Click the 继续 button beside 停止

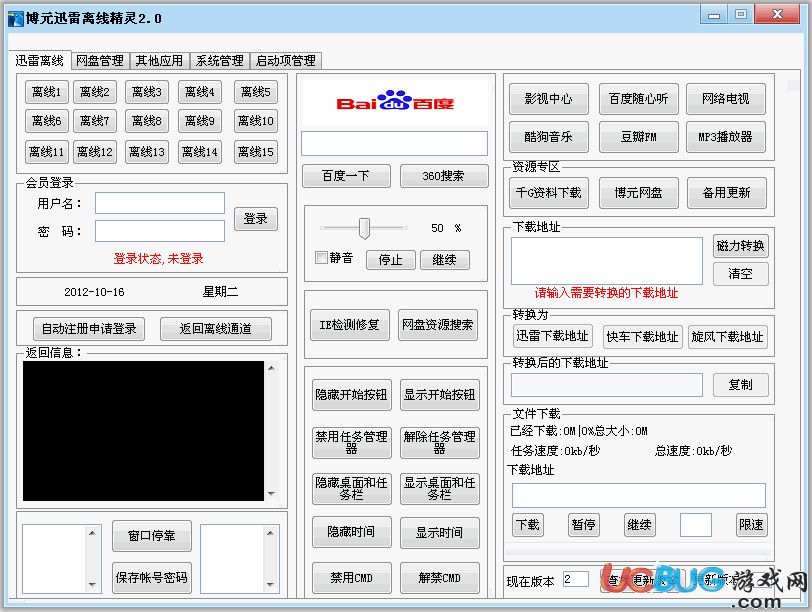pyautogui.click(x=445, y=260)
